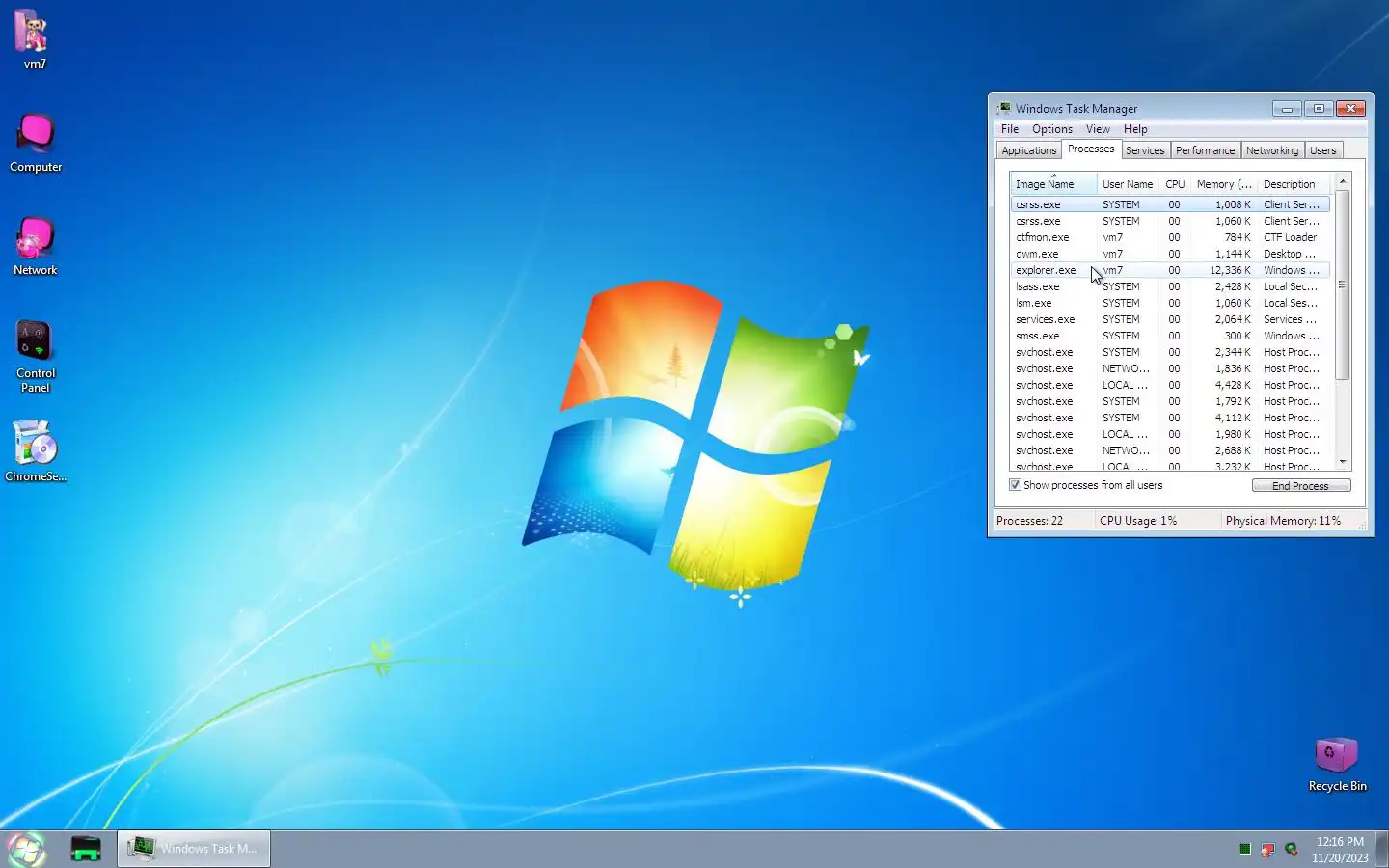This screenshot has width=1389, height=868.
Task: Click the green CPU meter tray icon
Action: point(1244,850)
